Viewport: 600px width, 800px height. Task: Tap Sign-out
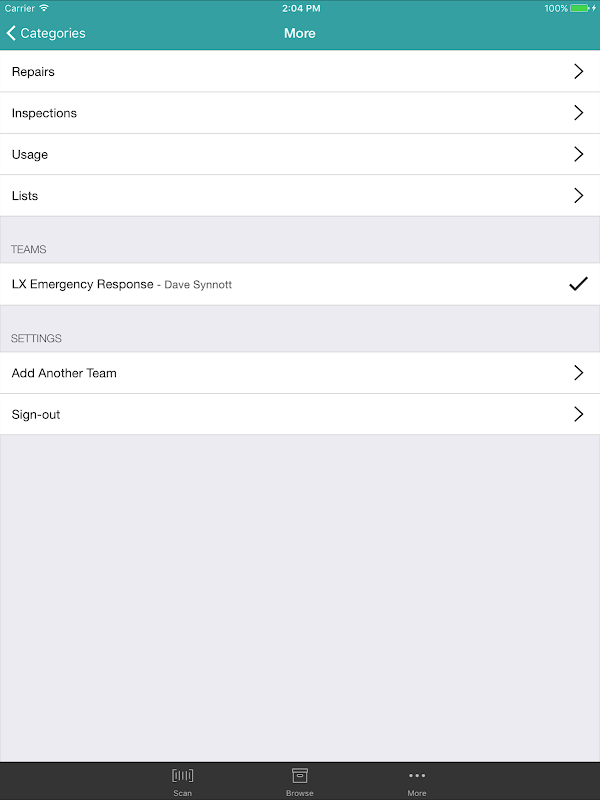point(36,414)
